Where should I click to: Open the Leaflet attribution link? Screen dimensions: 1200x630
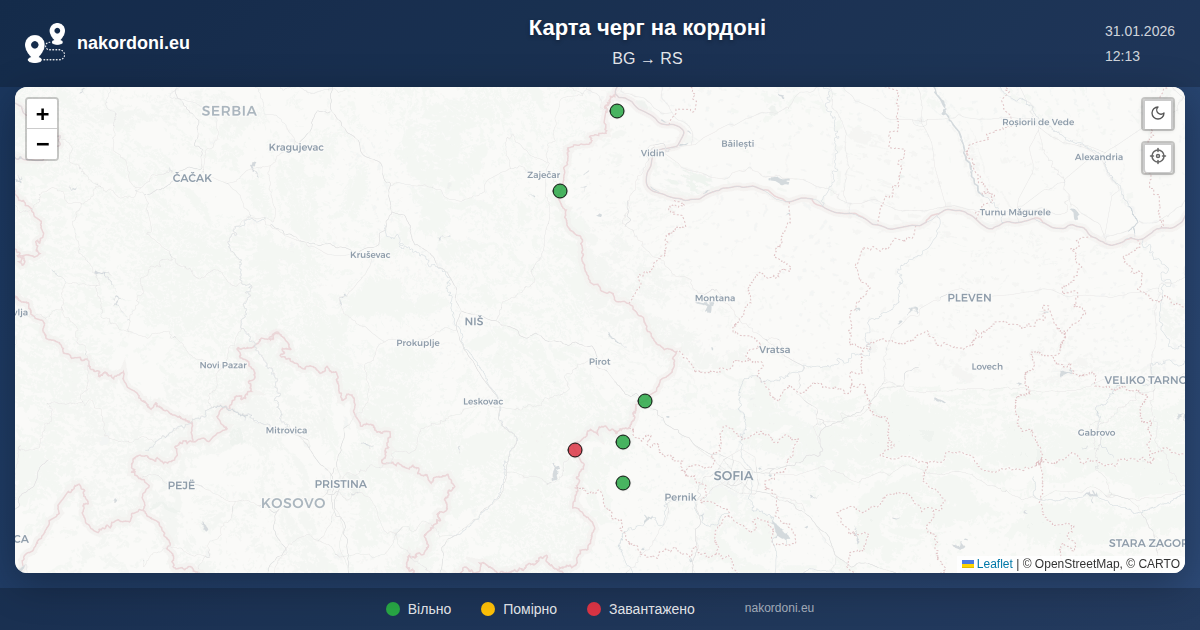coord(994,564)
